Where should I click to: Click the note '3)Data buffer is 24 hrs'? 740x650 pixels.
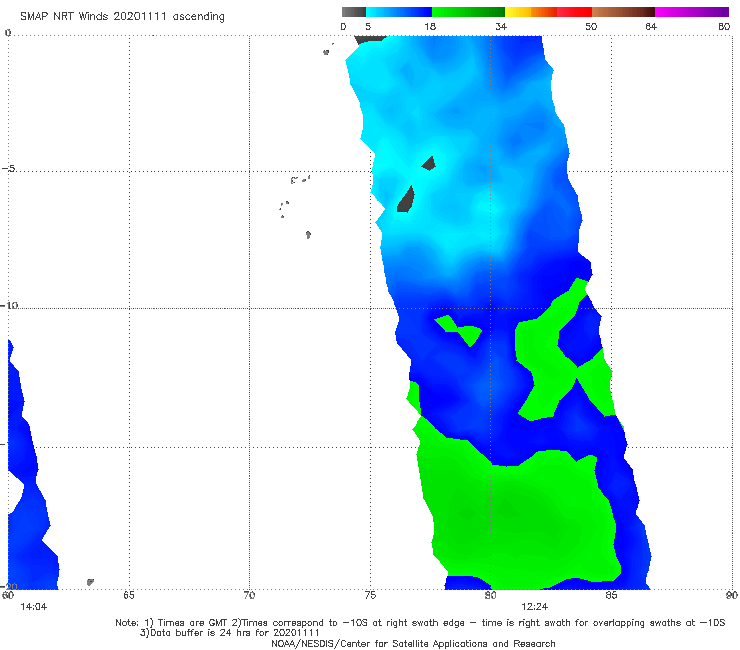pyautogui.click(x=230, y=633)
